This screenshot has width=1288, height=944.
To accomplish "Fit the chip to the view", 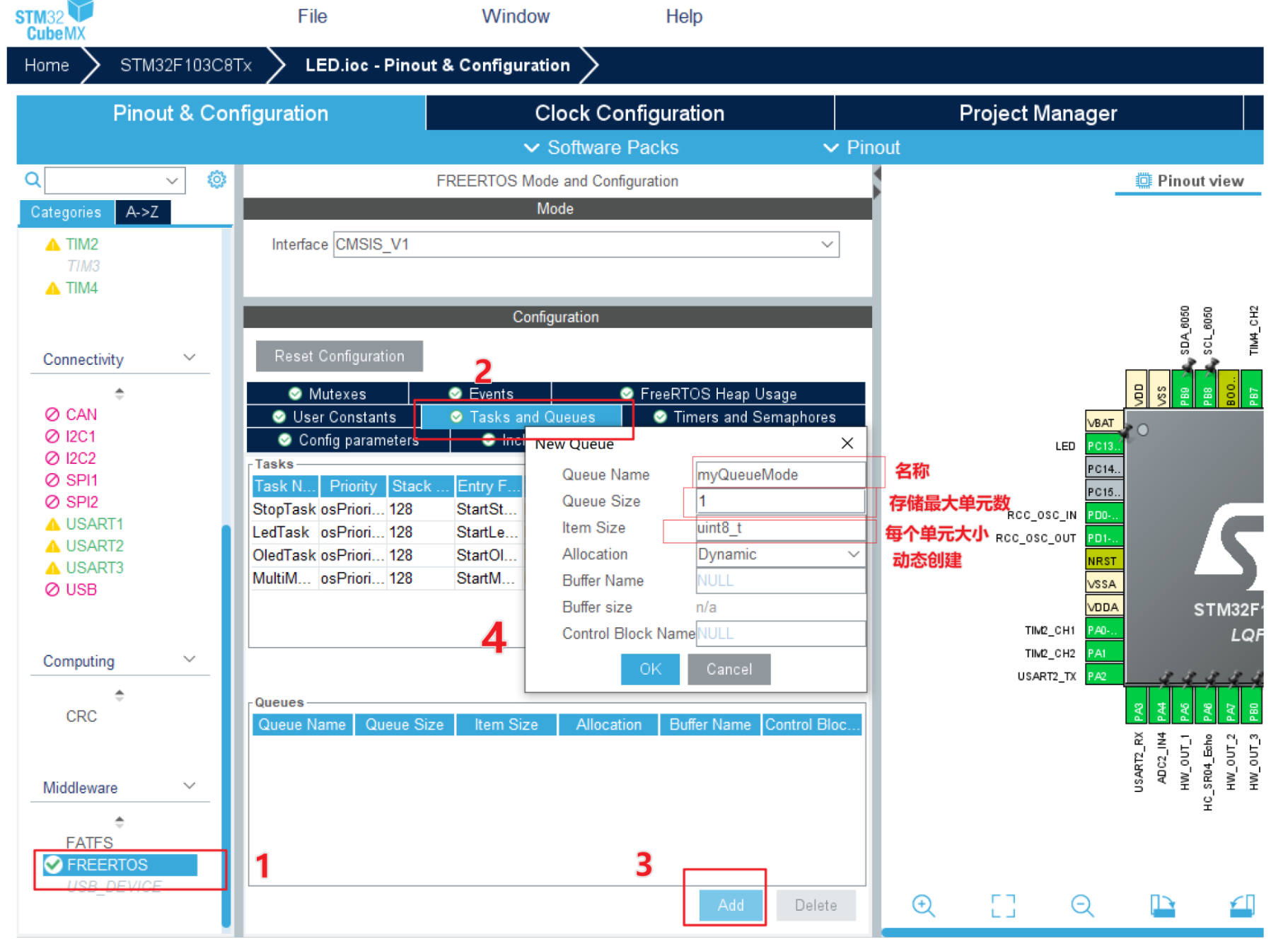I will pos(1003,905).
